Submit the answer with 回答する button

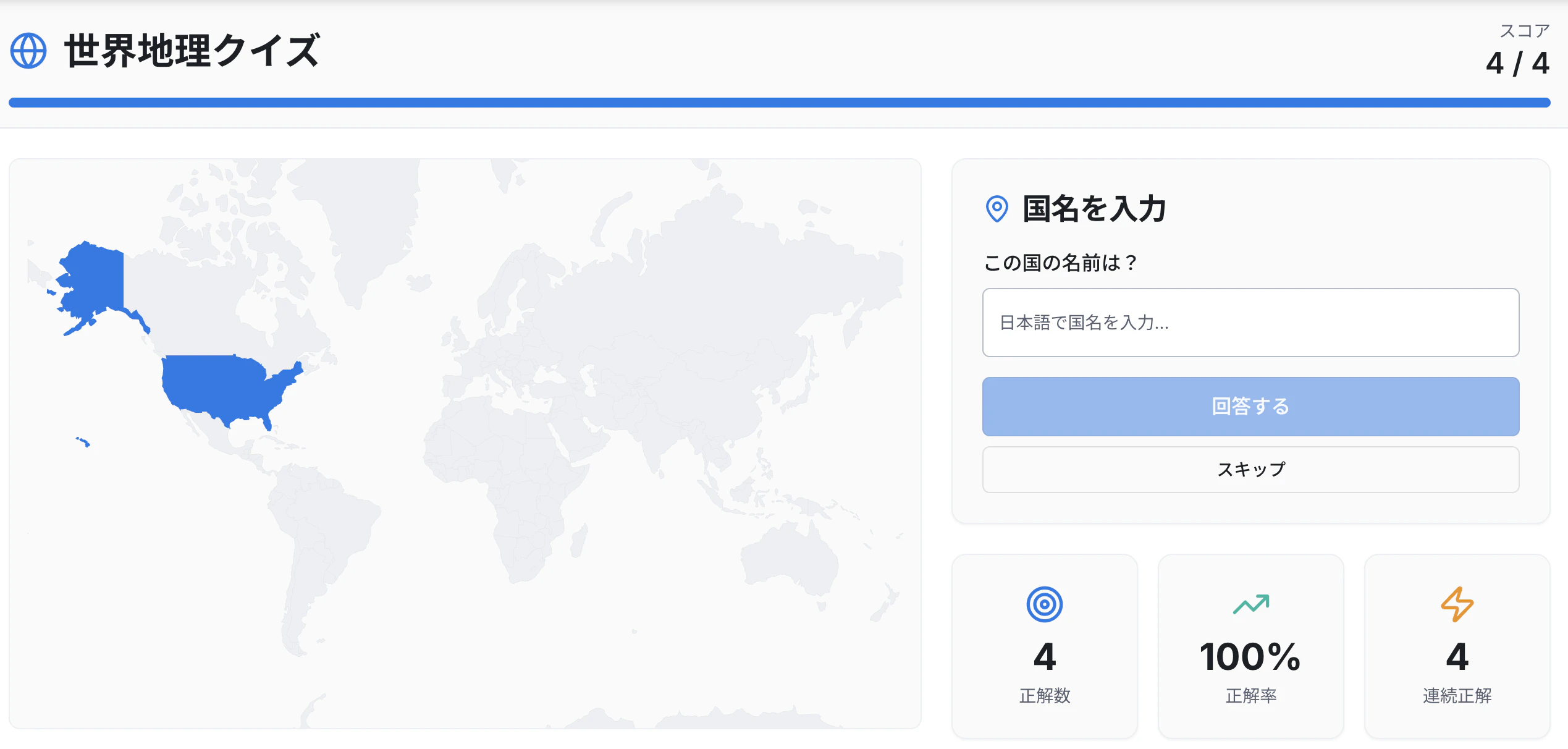[x=1250, y=407]
